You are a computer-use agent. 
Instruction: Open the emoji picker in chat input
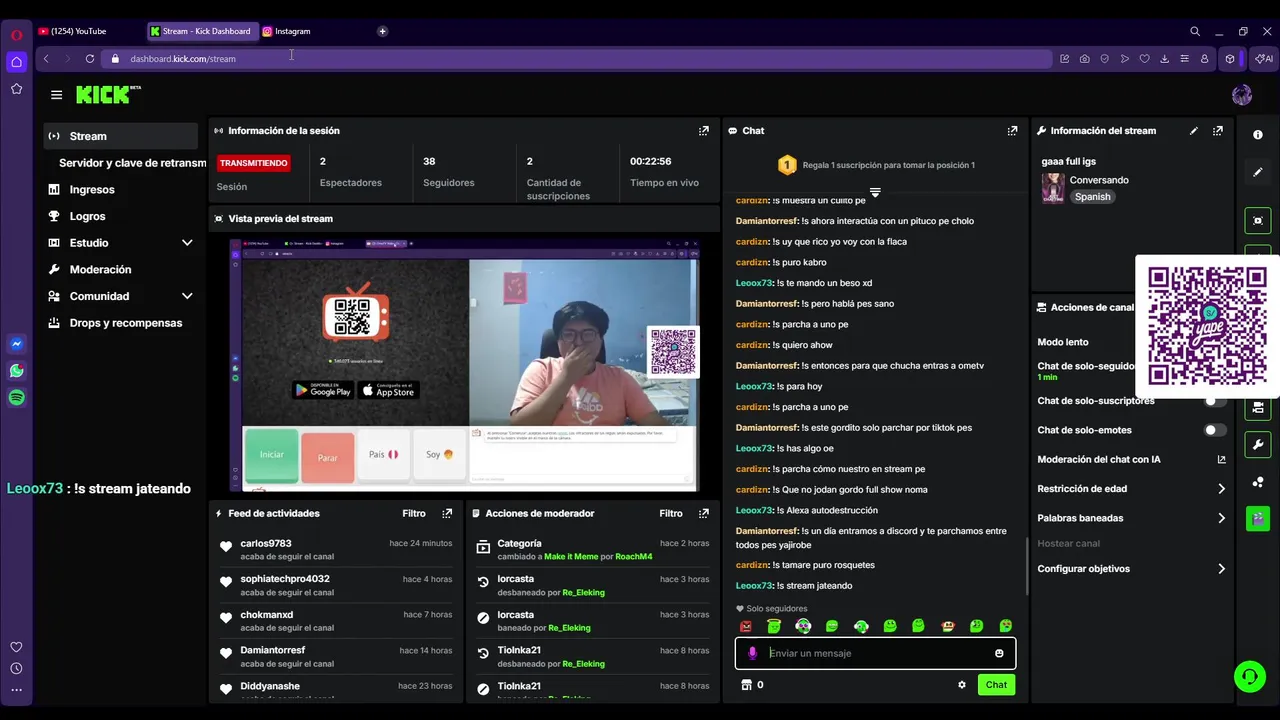point(999,654)
